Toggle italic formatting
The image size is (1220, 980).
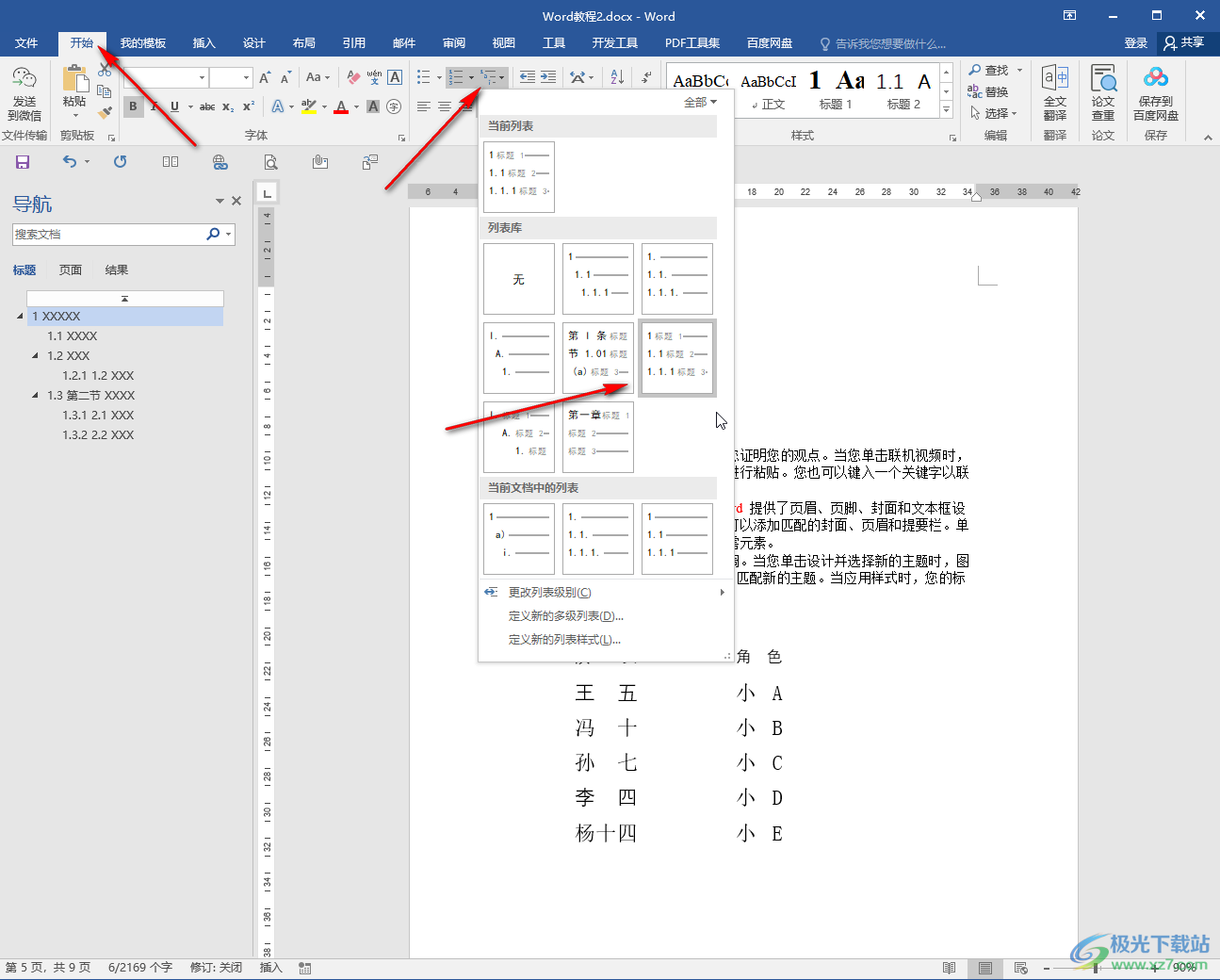(x=154, y=106)
